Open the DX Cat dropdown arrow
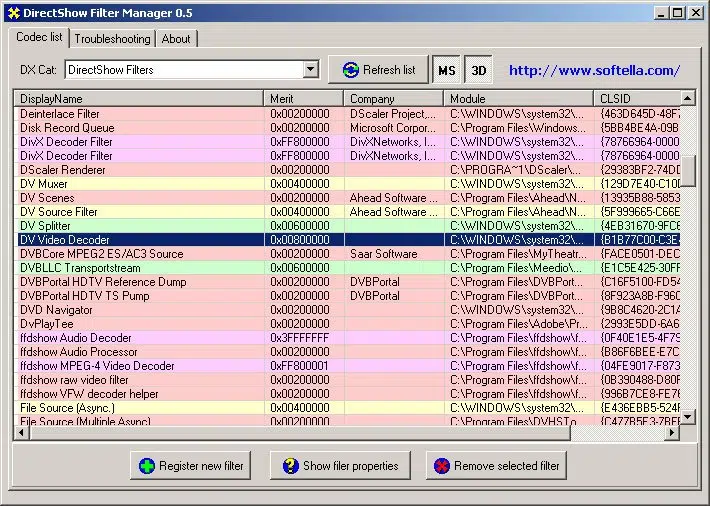The height and width of the screenshot is (506, 710). click(x=311, y=69)
